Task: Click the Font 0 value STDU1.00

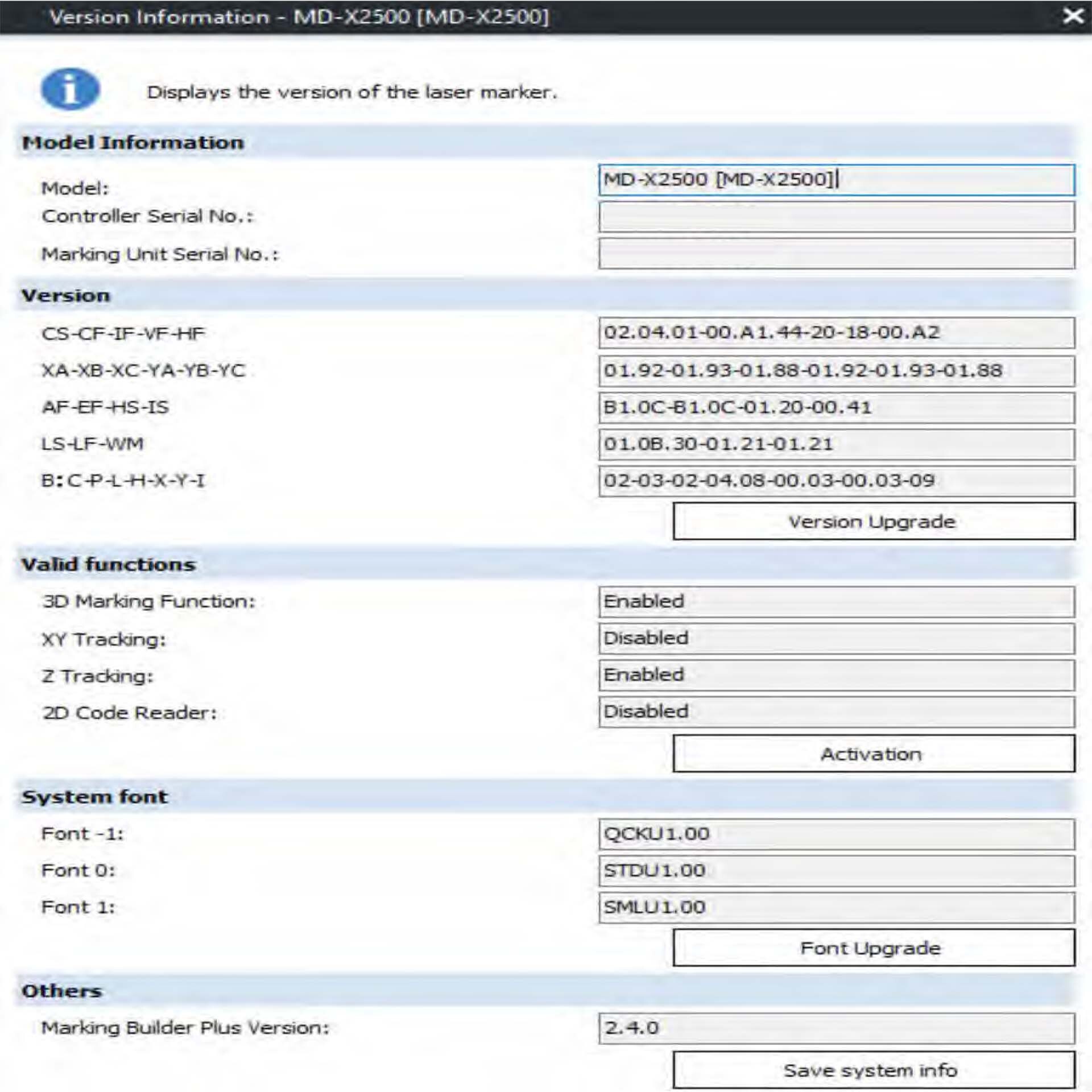Action: pos(837,871)
